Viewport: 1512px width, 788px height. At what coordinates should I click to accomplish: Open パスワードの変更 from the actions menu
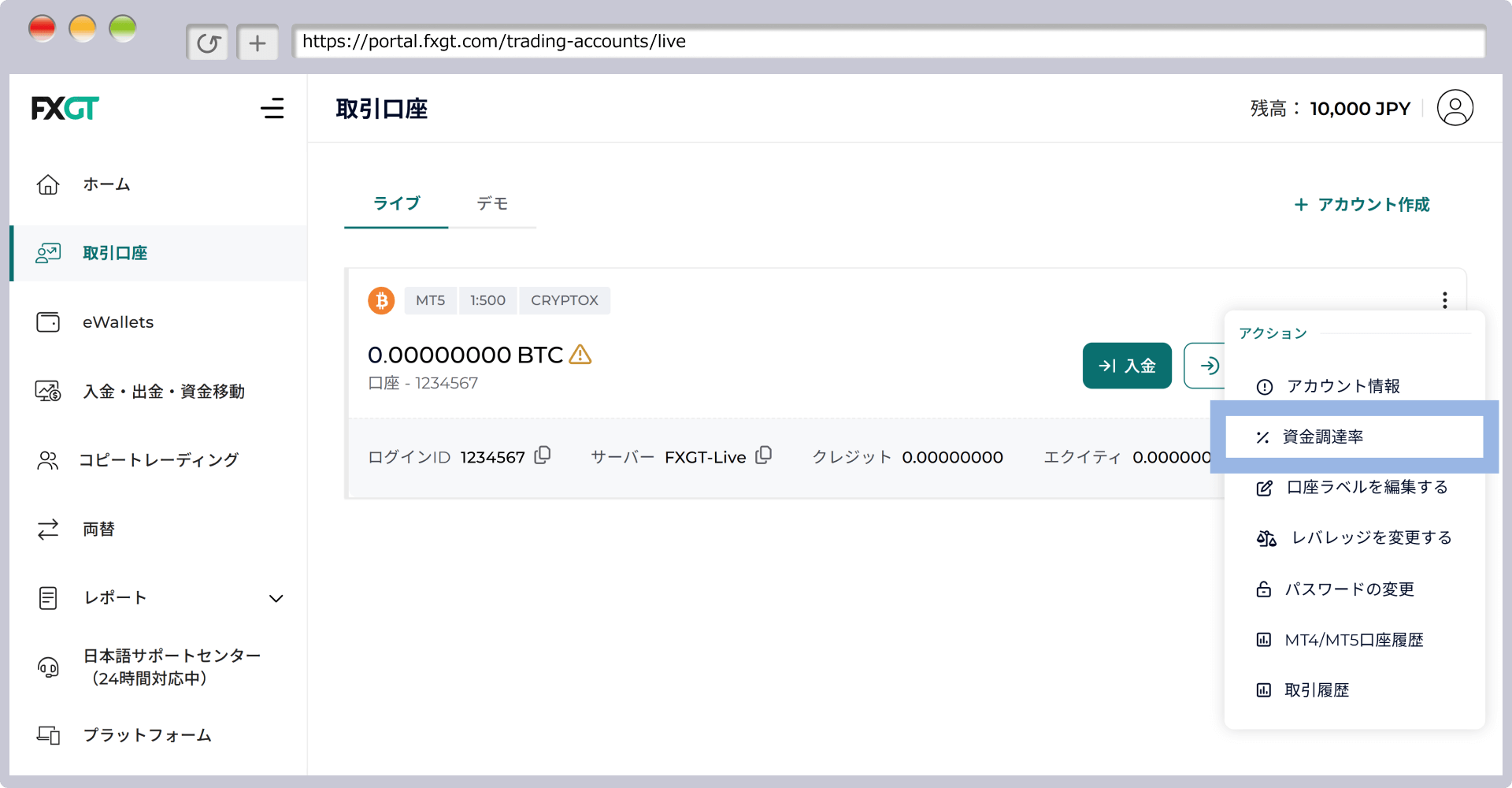[1348, 589]
